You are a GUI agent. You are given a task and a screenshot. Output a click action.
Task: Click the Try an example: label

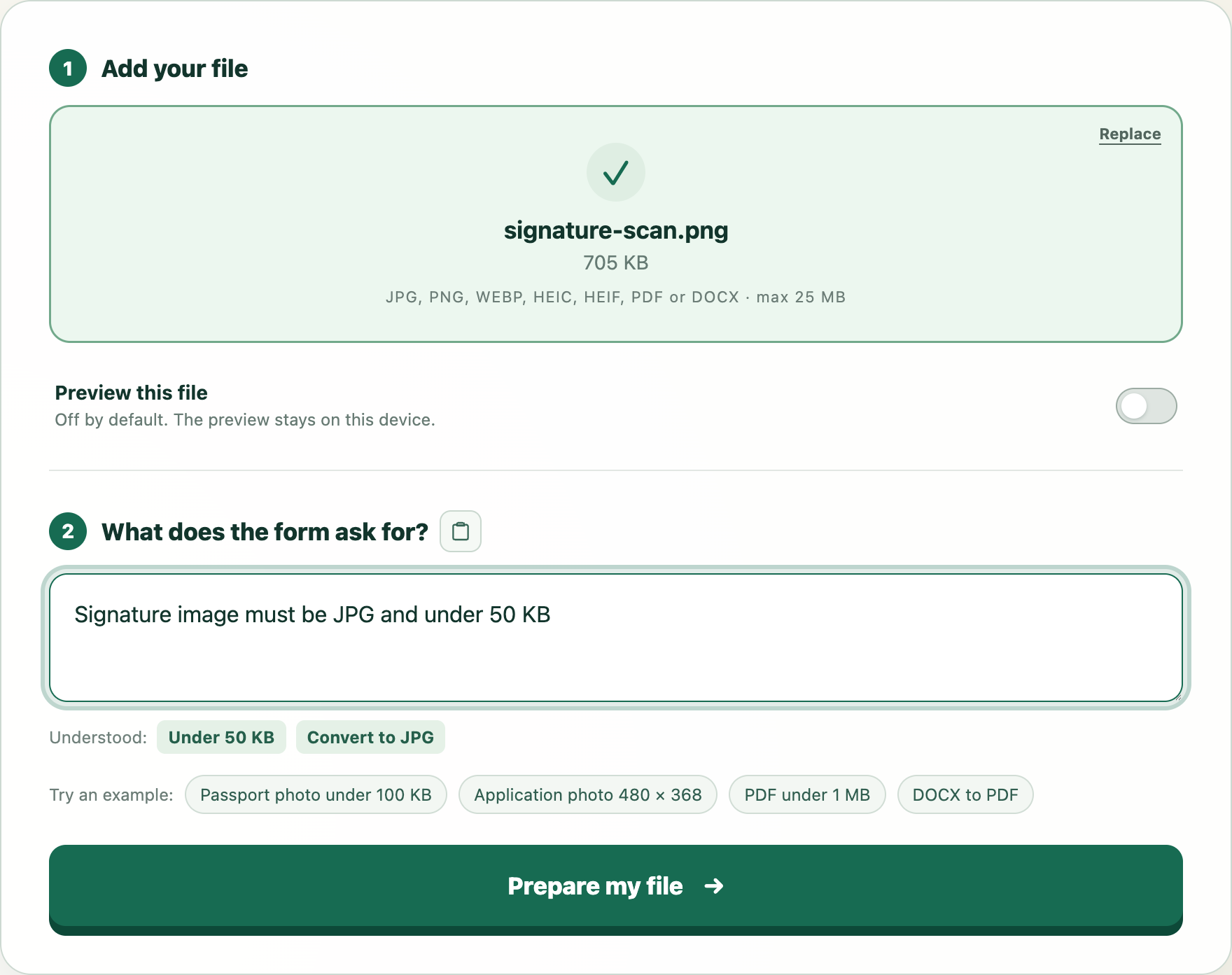click(111, 794)
